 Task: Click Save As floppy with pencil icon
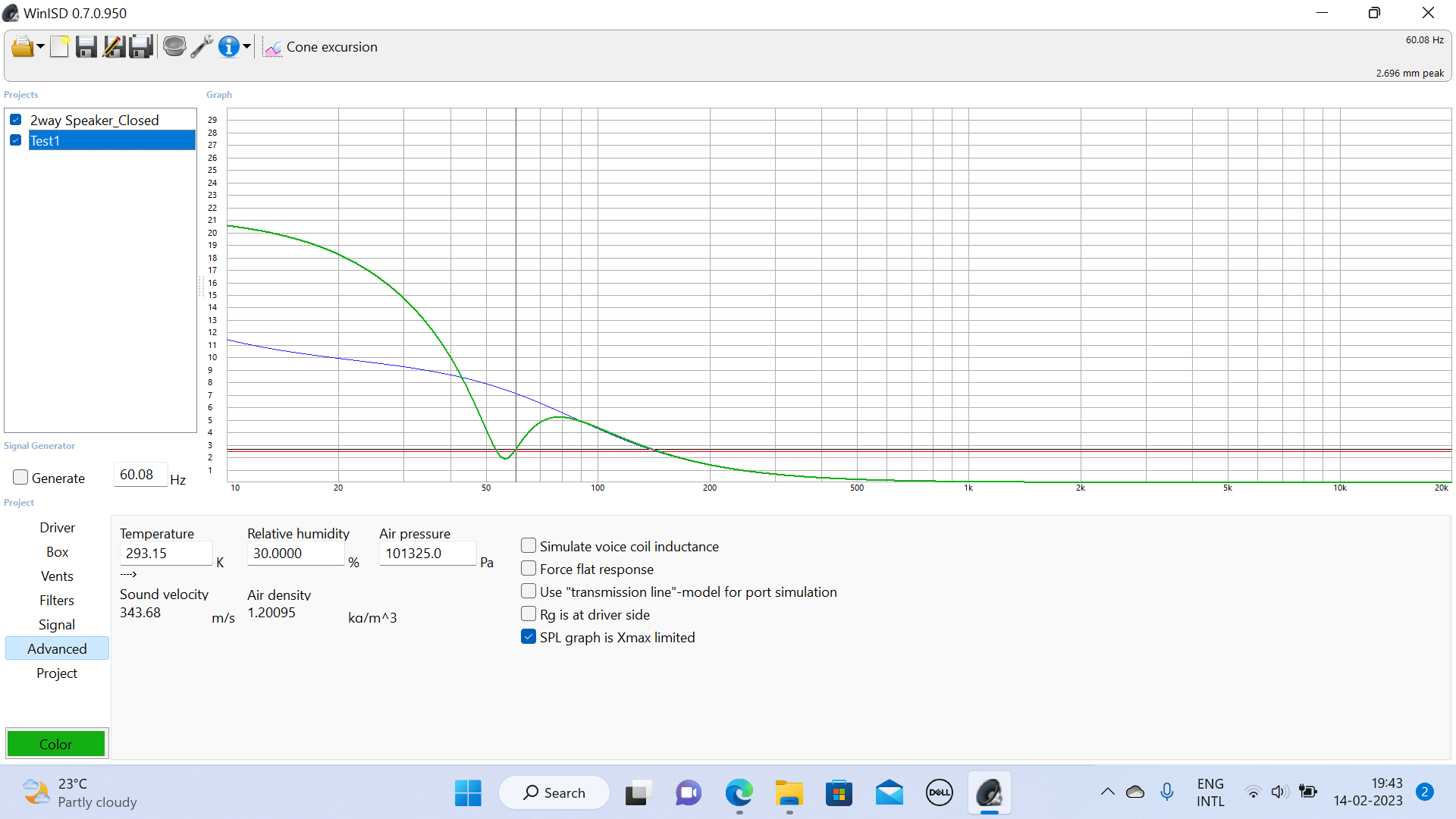point(114,47)
